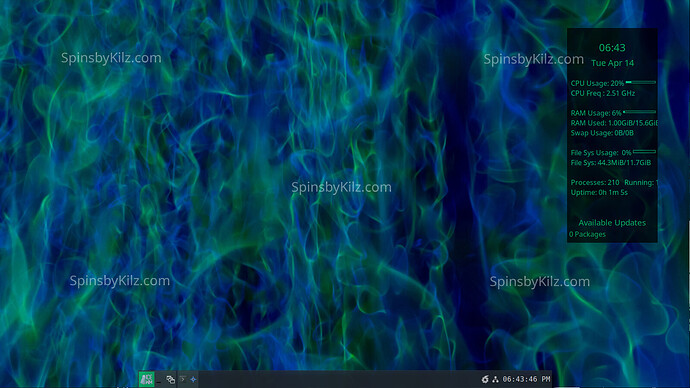Launch the terminal from the panel

click(183, 379)
